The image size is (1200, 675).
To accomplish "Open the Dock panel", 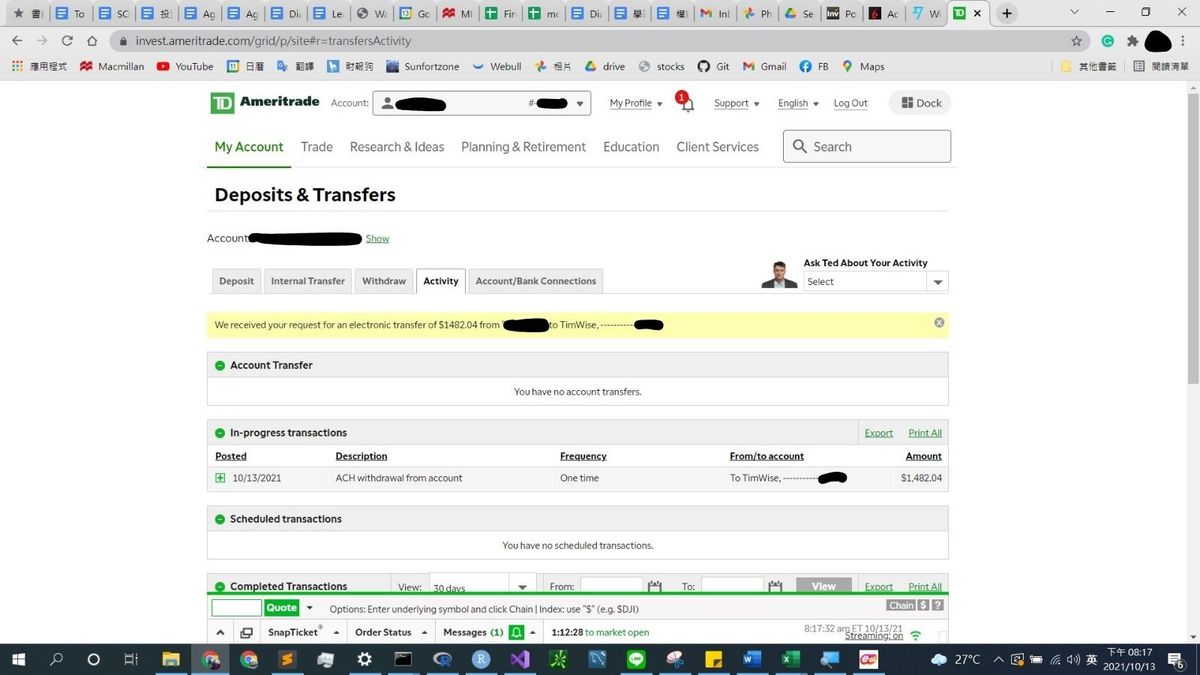I will tap(921, 103).
